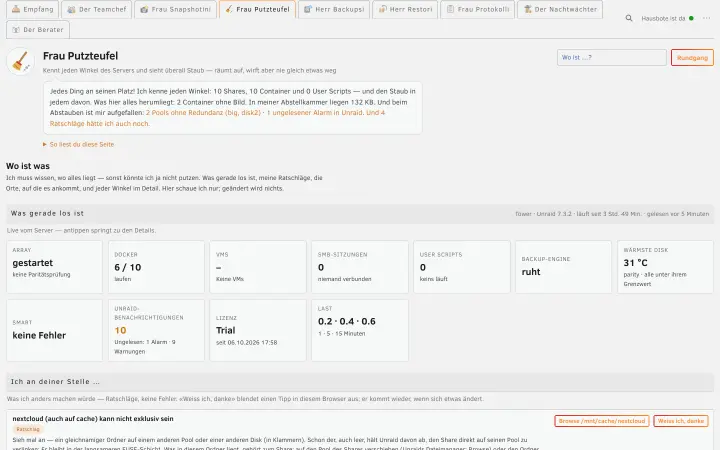
Task: Open the SMB-Sitzungen card
Action: click(360, 267)
